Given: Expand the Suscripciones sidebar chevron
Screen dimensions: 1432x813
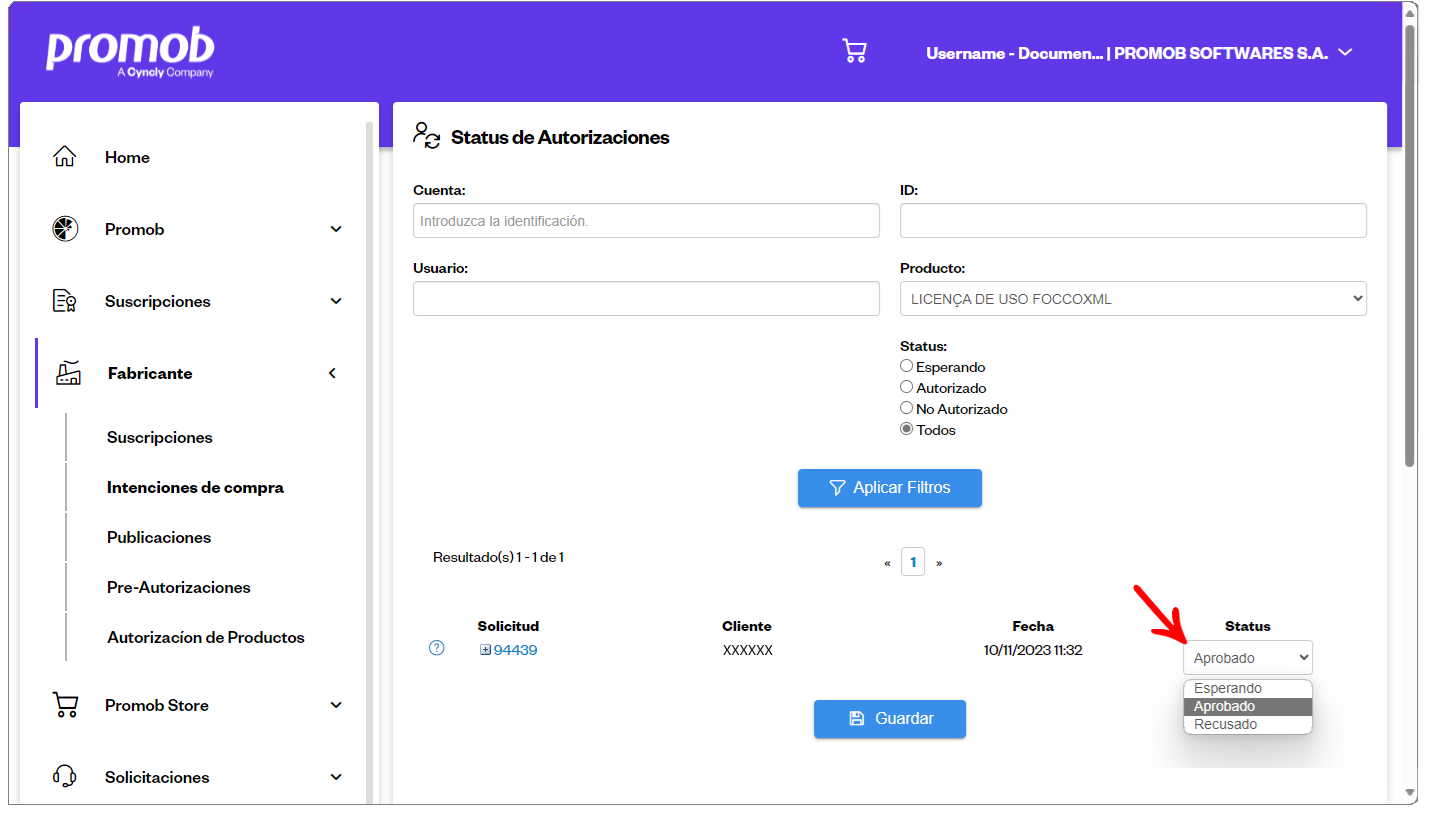Looking at the screenshot, I should pyautogui.click(x=336, y=301).
